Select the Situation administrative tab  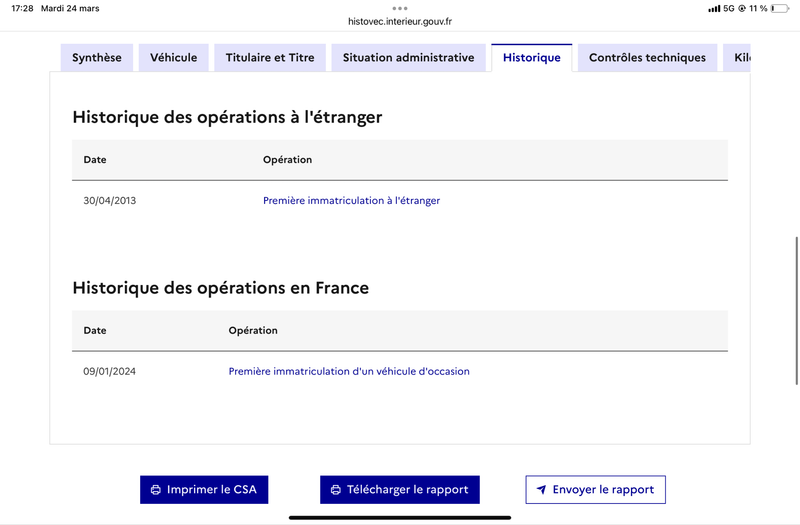click(x=408, y=58)
